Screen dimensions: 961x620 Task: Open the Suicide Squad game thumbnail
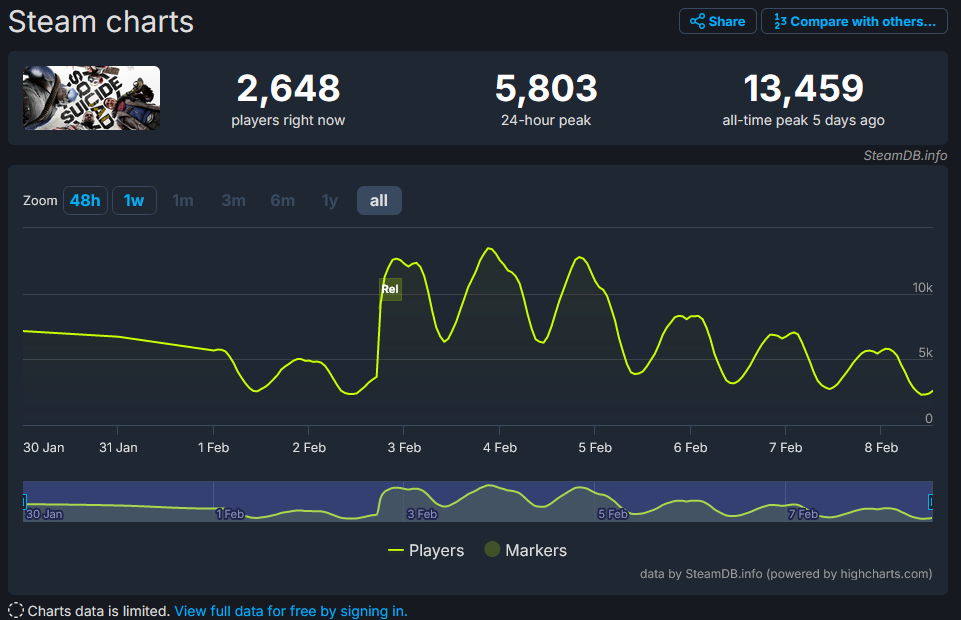[91, 98]
